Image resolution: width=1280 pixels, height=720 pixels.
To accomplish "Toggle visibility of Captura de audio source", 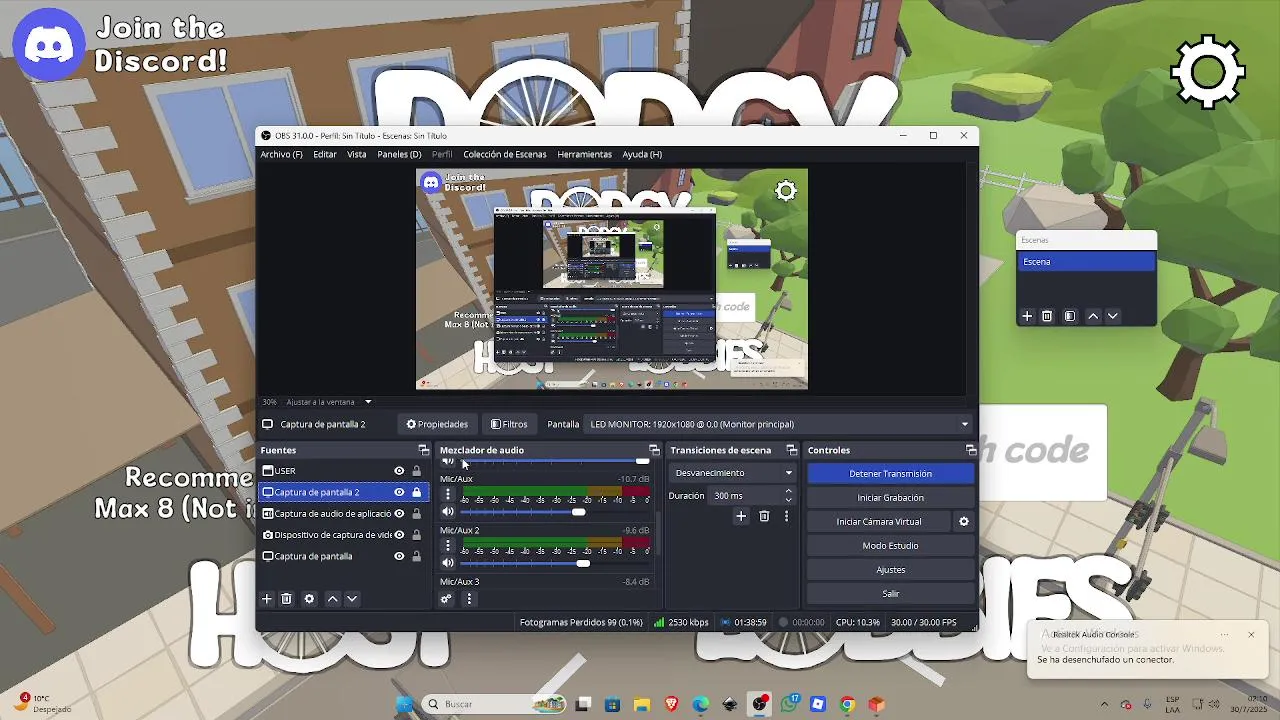I will pyautogui.click(x=399, y=514).
